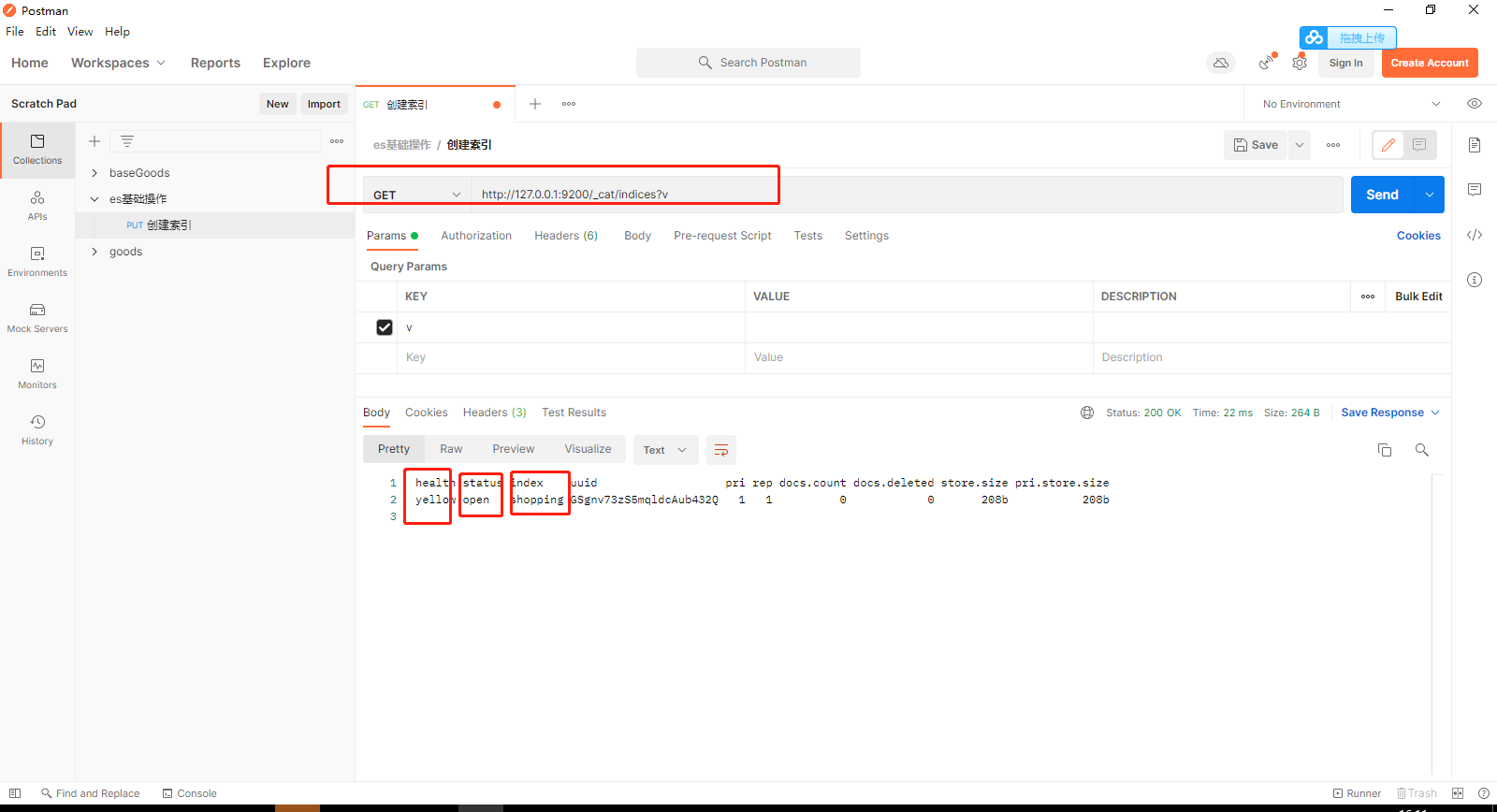
Task: Select the PUT 创建索引 request in tree
Action: 215,225
